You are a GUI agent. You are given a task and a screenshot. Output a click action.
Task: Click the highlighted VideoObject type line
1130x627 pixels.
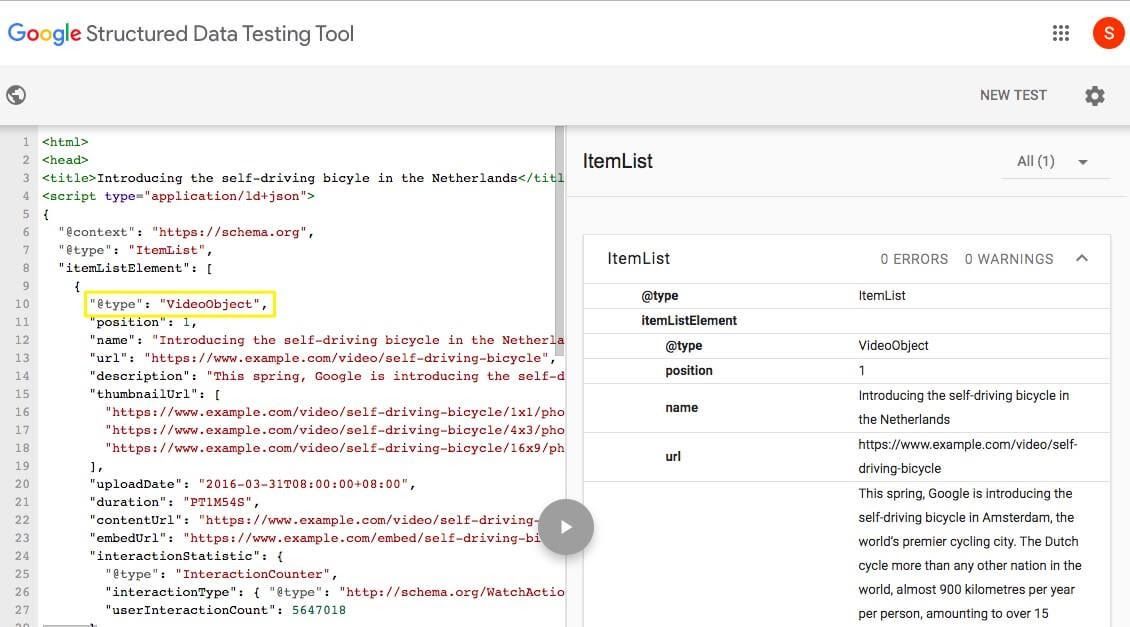[179, 304]
